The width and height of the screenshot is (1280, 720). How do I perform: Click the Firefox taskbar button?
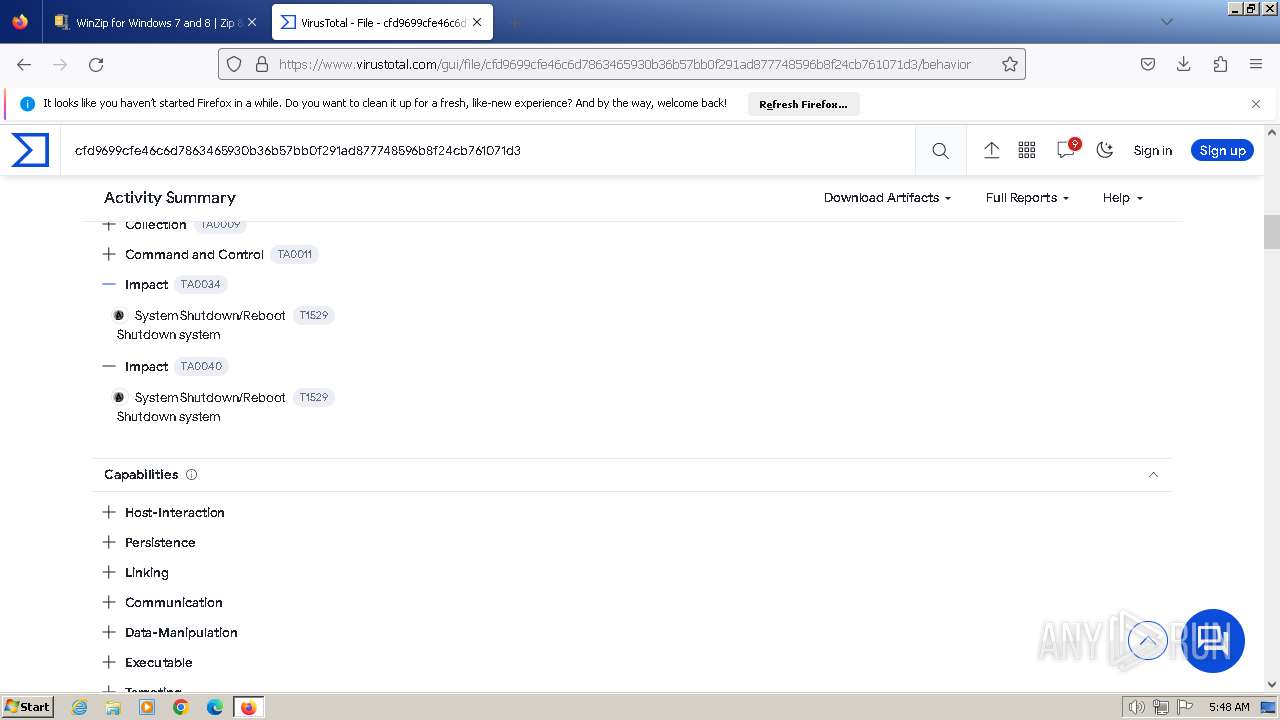click(x=248, y=707)
